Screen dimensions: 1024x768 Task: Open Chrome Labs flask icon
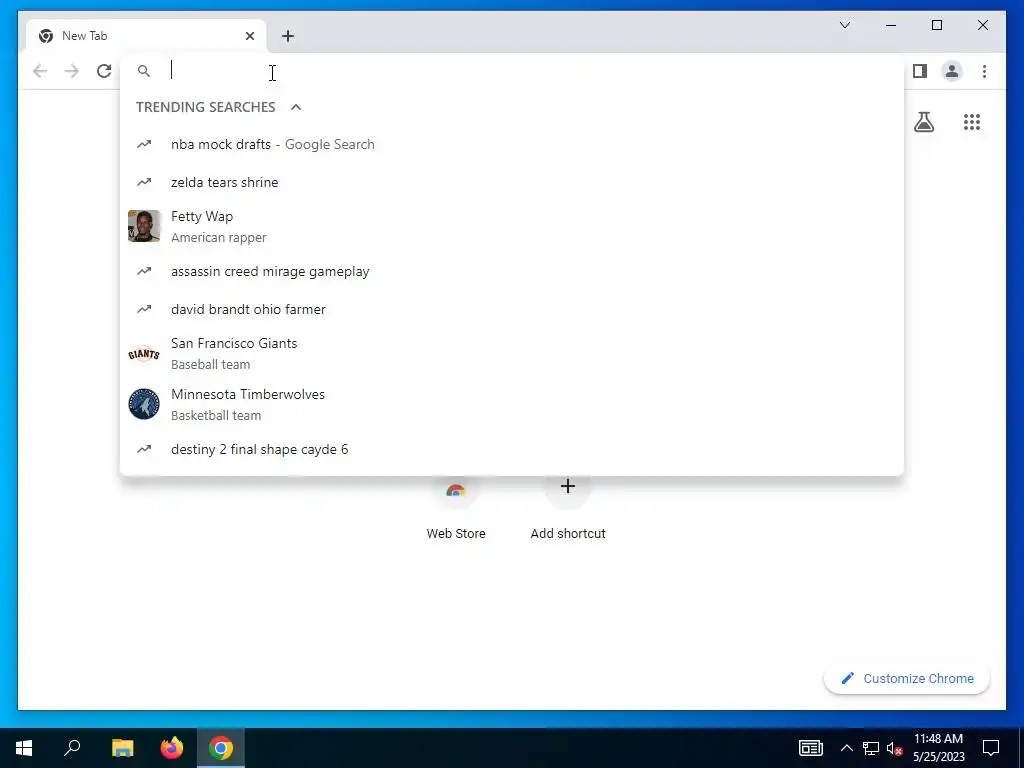pyautogui.click(x=924, y=122)
